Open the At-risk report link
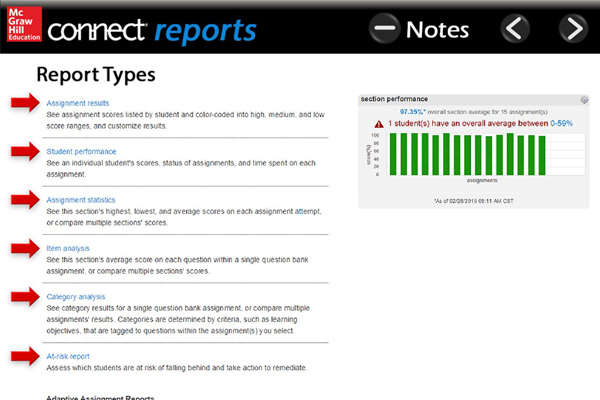 (68, 356)
